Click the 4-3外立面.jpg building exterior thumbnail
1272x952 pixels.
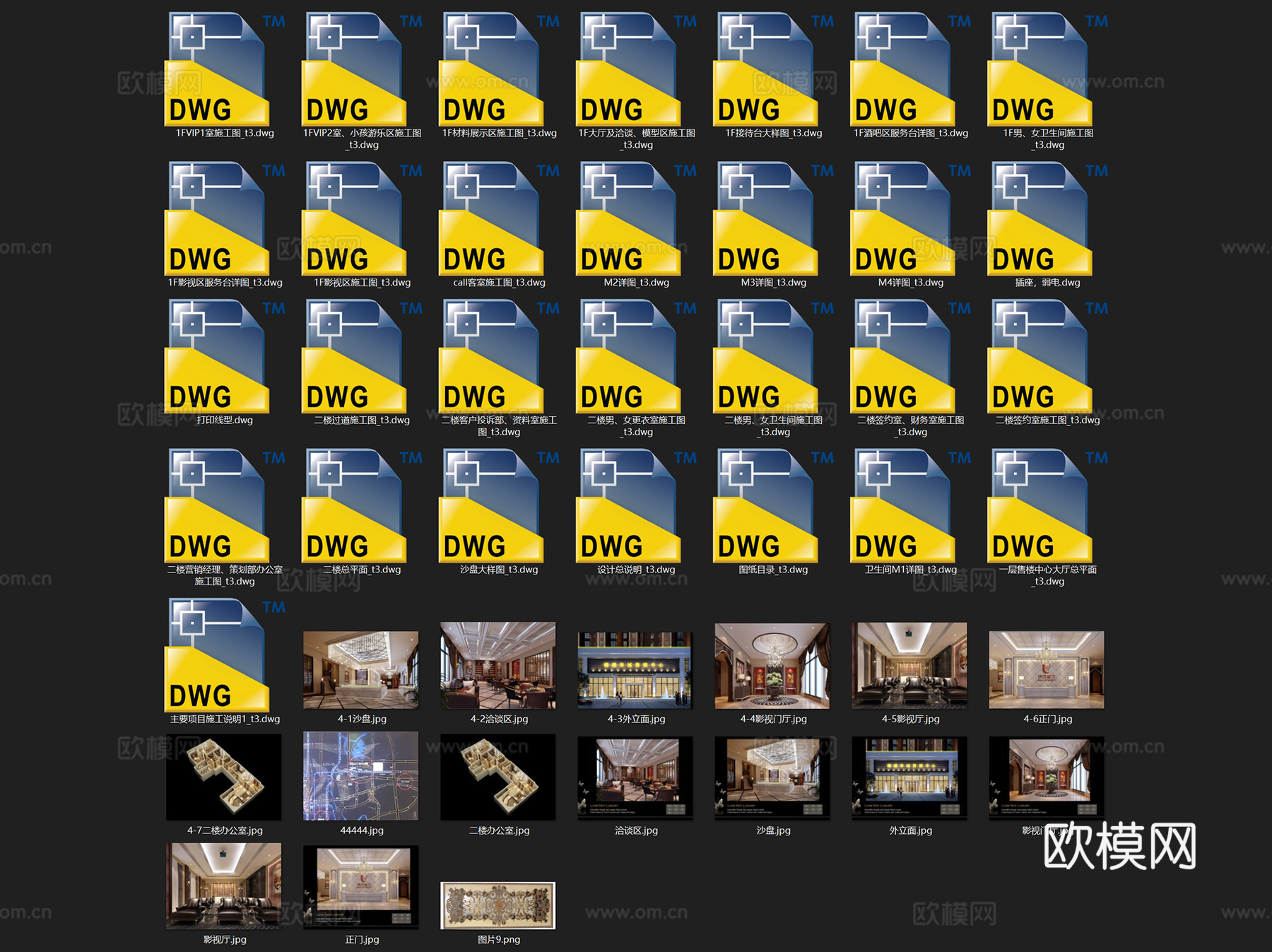click(635, 670)
